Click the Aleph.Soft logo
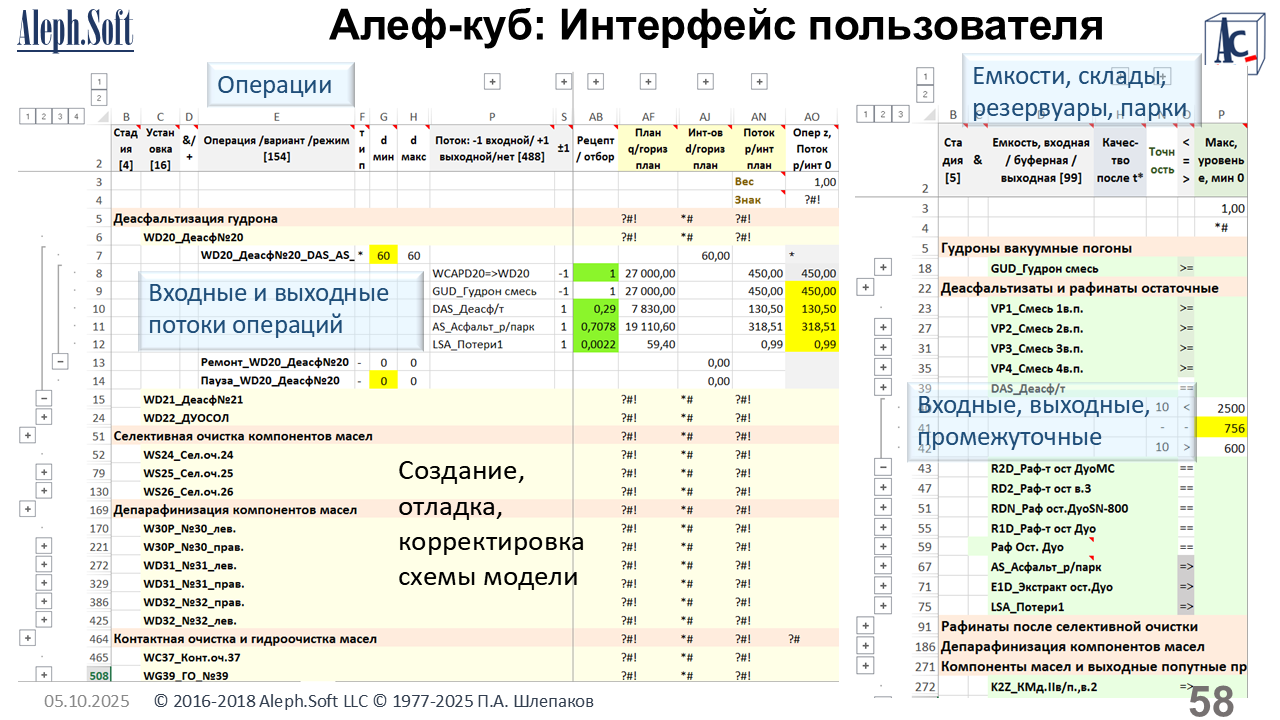This screenshot has width=1280, height=720. coord(75,31)
